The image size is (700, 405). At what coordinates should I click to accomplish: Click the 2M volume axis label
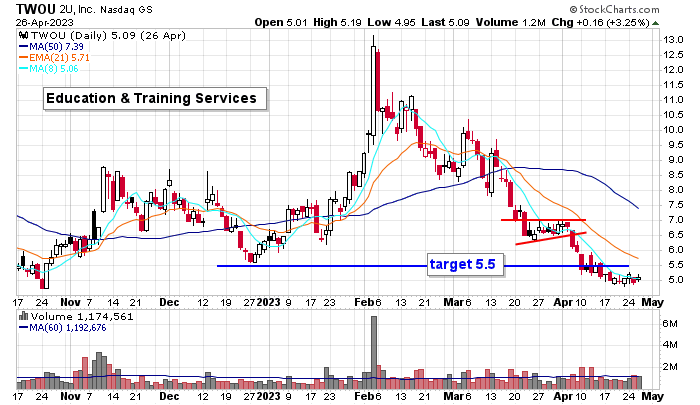tap(670, 367)
